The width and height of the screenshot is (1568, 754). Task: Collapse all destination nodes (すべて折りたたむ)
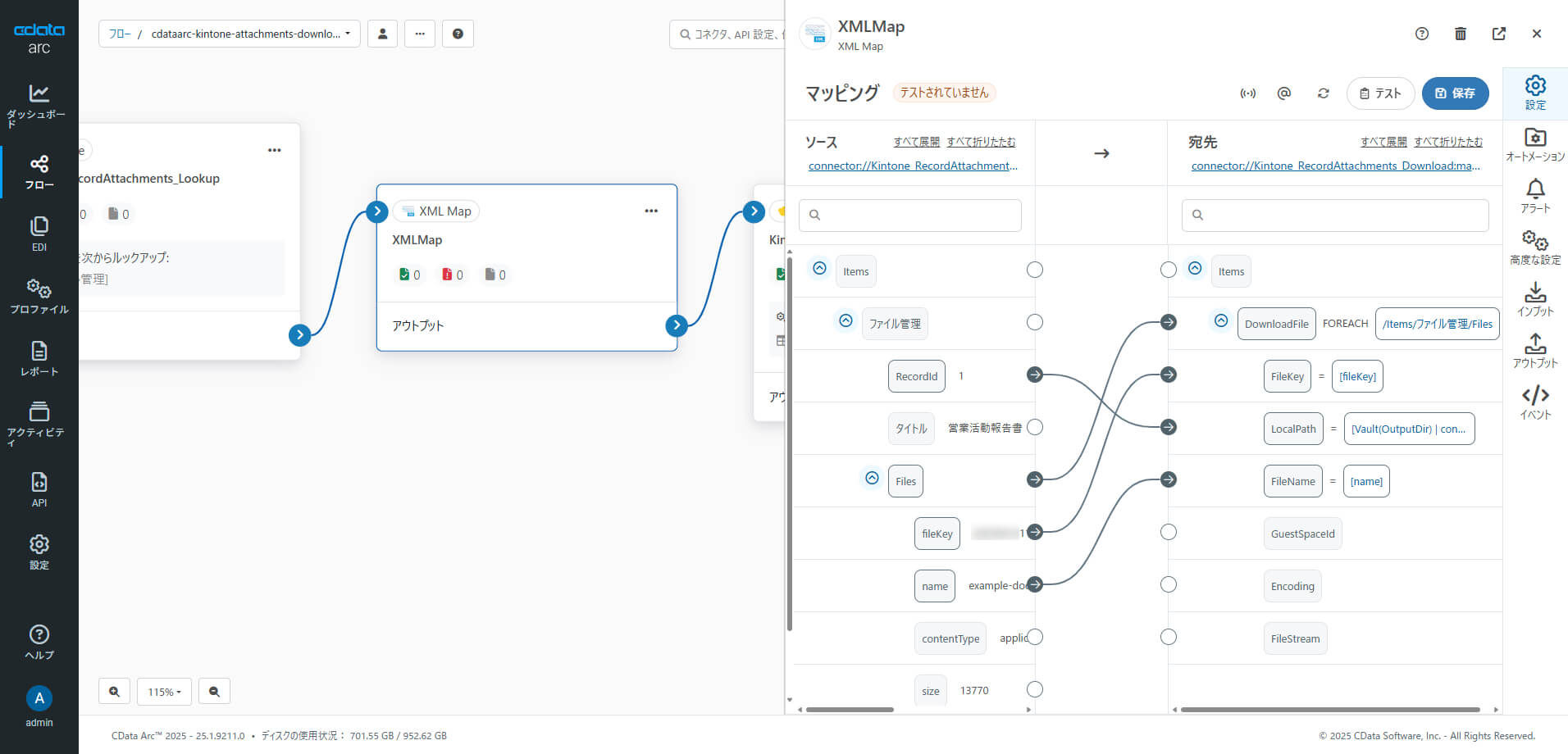tap(1448, 142)
